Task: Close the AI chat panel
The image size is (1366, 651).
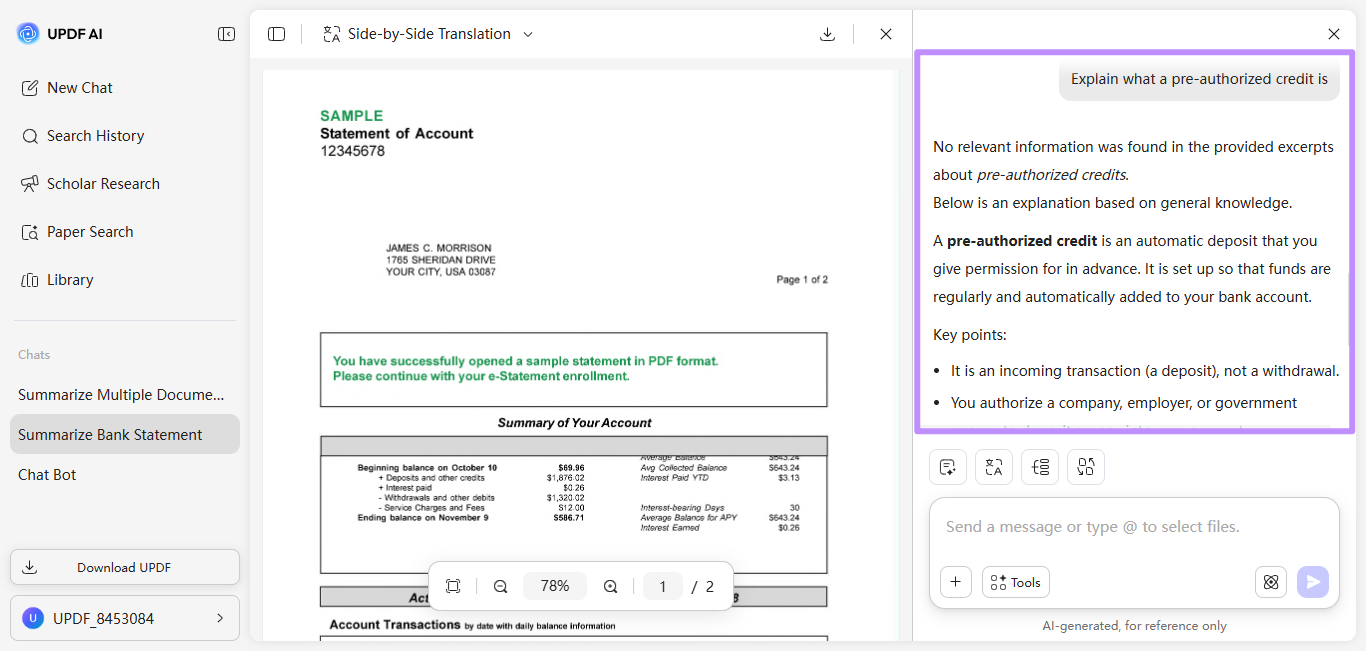Action: [x=1333, y=34]
